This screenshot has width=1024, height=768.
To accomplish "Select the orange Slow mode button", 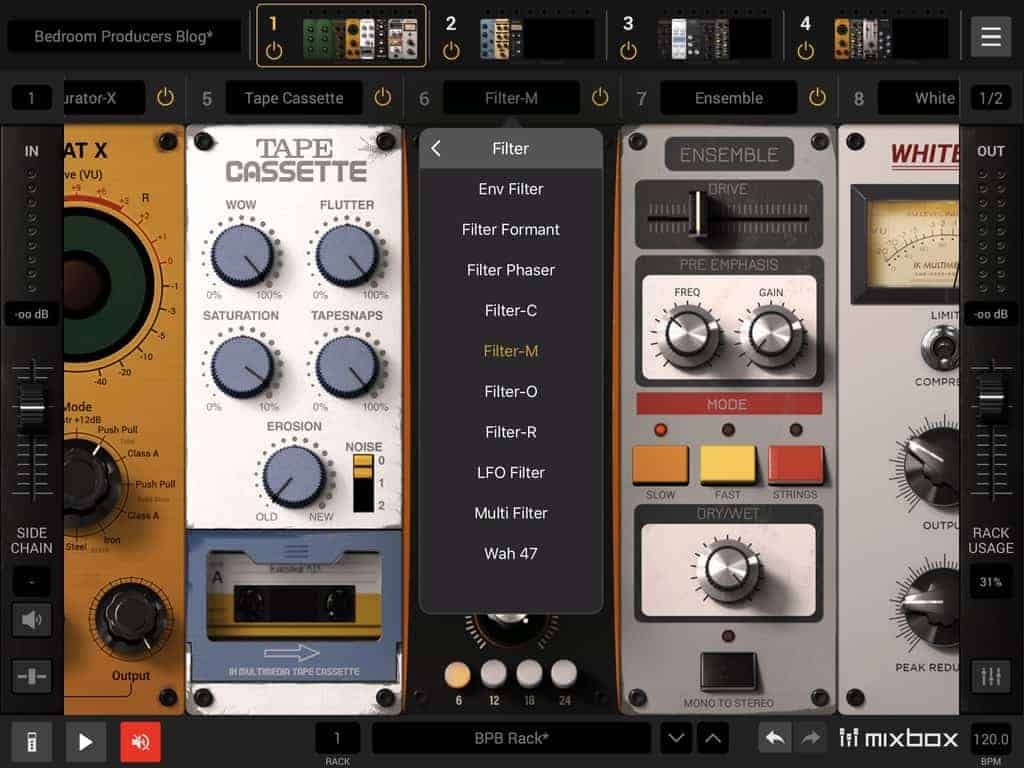I will (x=660, y=464).
